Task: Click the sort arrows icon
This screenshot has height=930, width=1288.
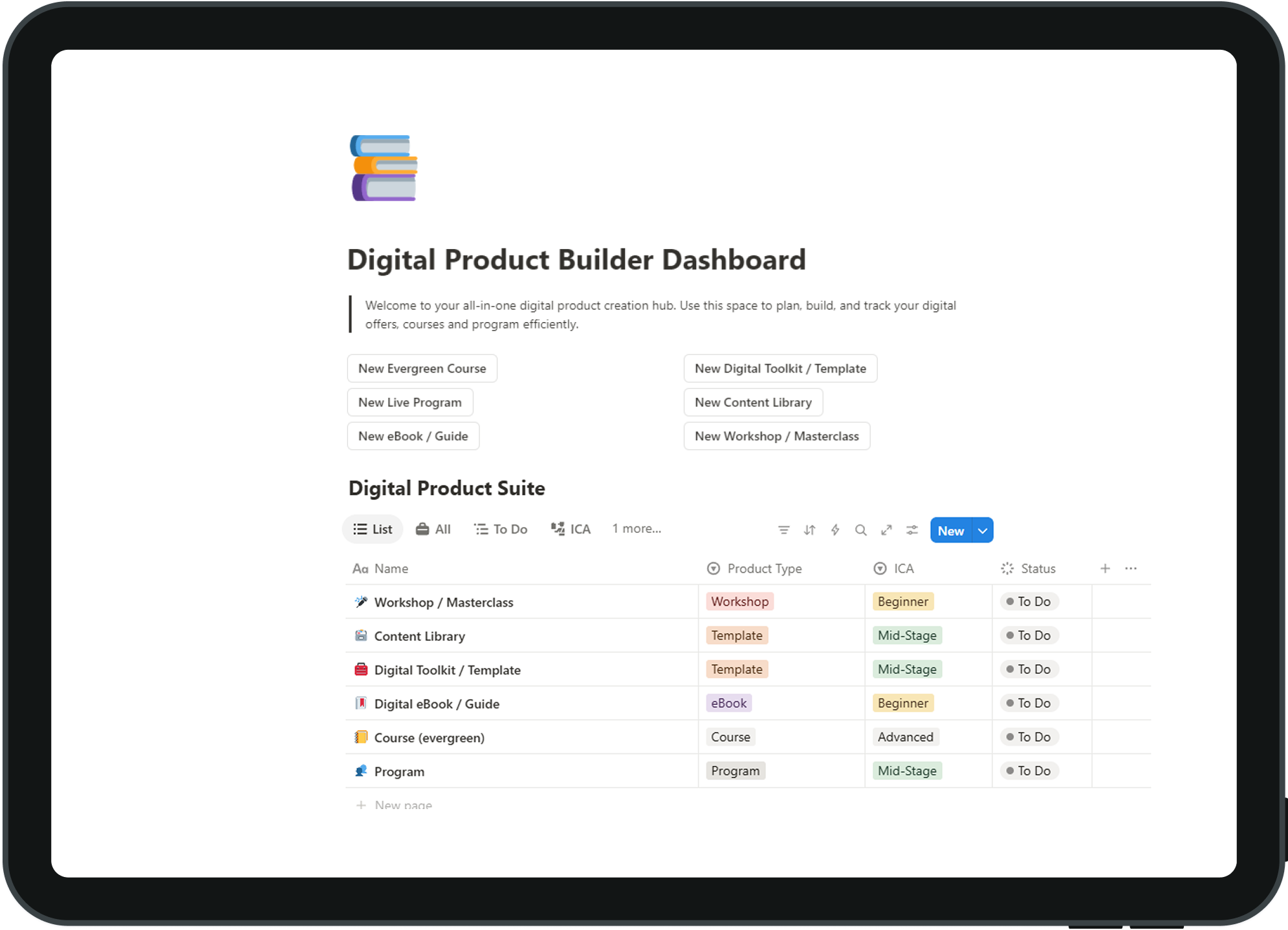Action: click(809, 530)
